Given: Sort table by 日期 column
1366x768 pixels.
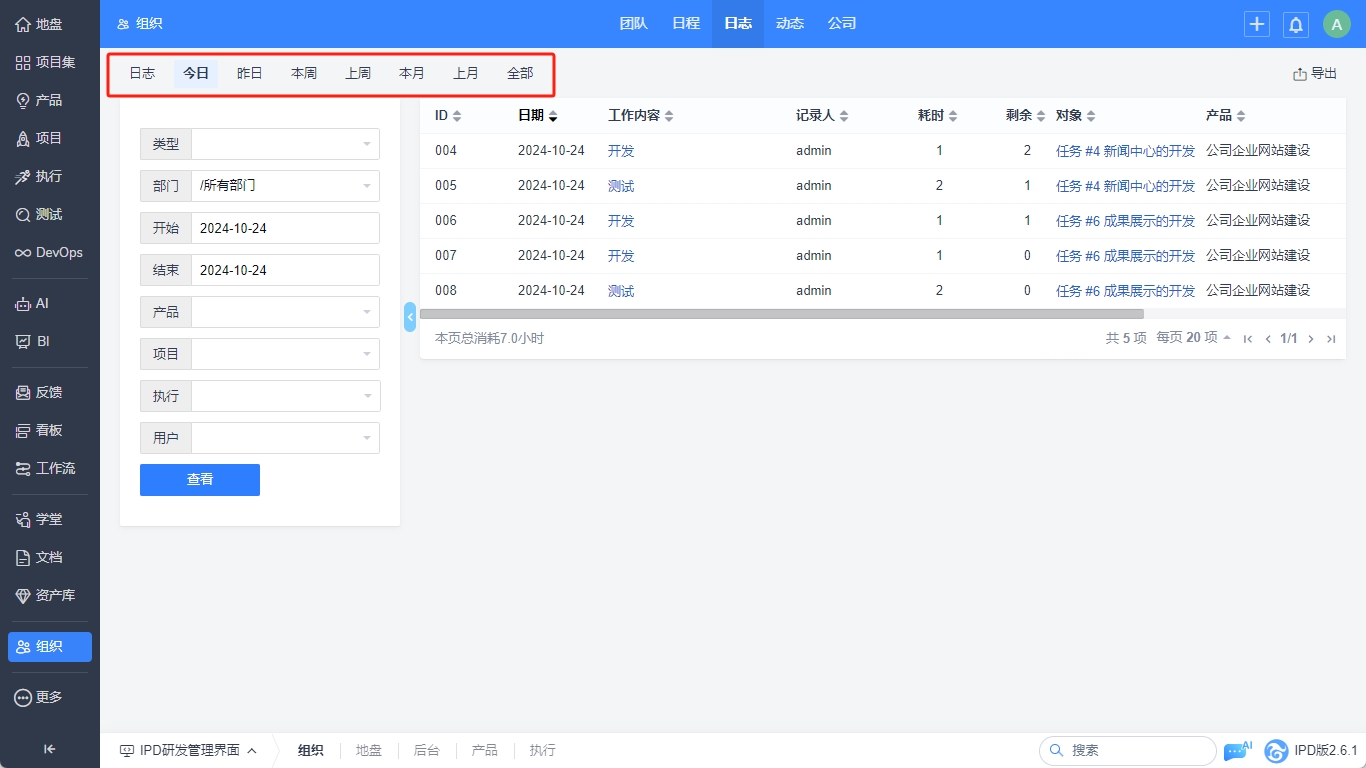Looking at the screenshot, I should 537,116.
